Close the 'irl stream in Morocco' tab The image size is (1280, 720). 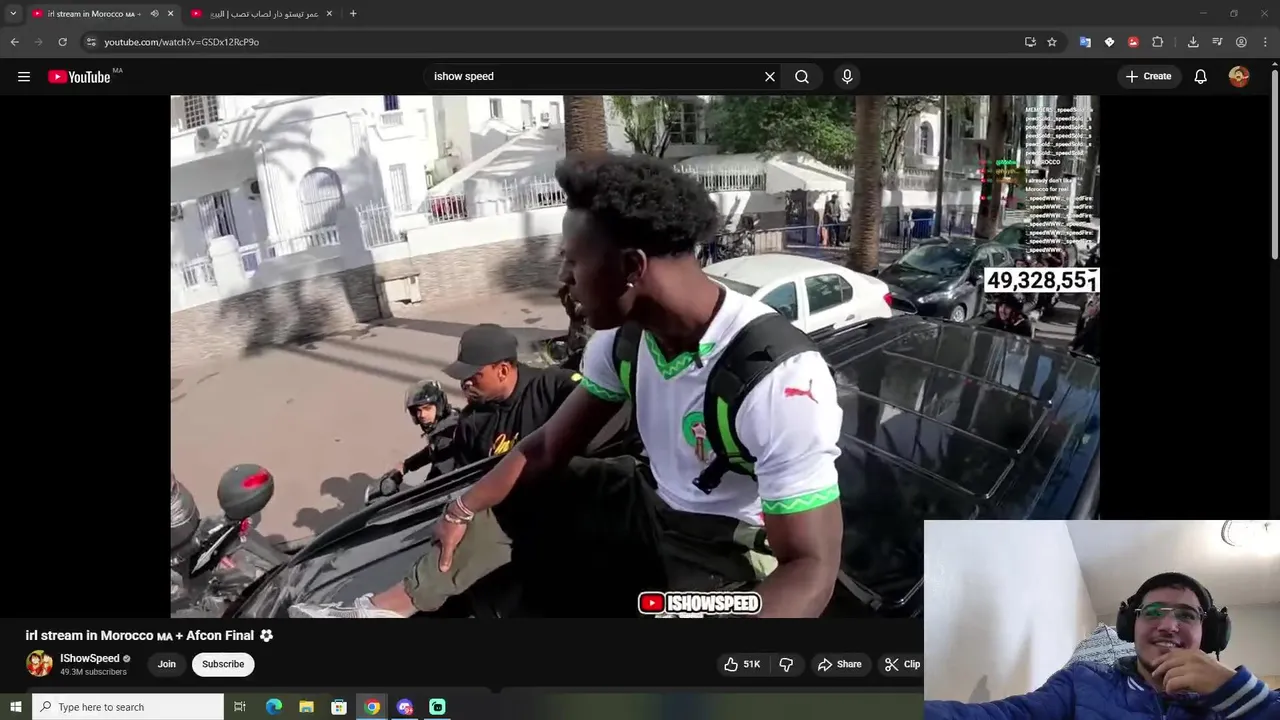coord(170,13)
